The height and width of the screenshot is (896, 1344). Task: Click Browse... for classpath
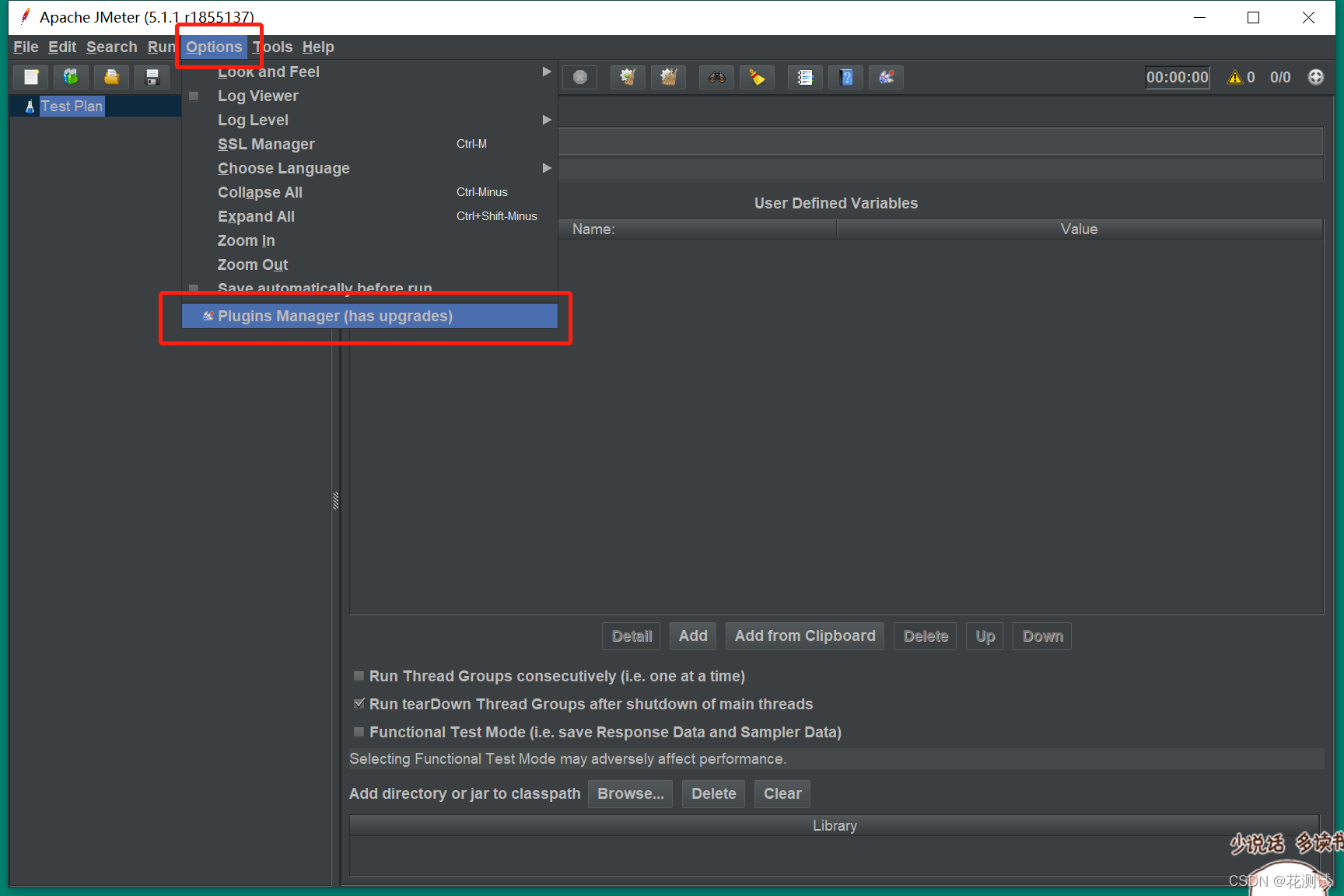pos(630,794)
